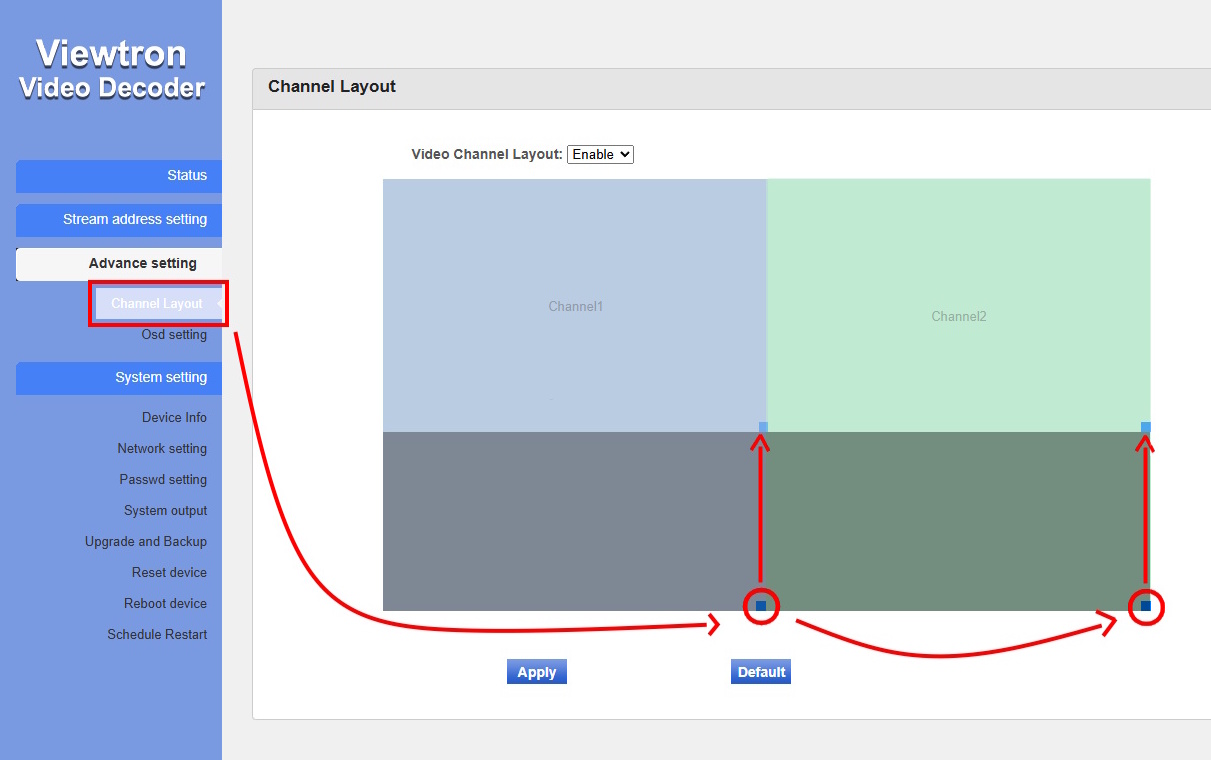Open Passwd setting page

coord(163,480)
